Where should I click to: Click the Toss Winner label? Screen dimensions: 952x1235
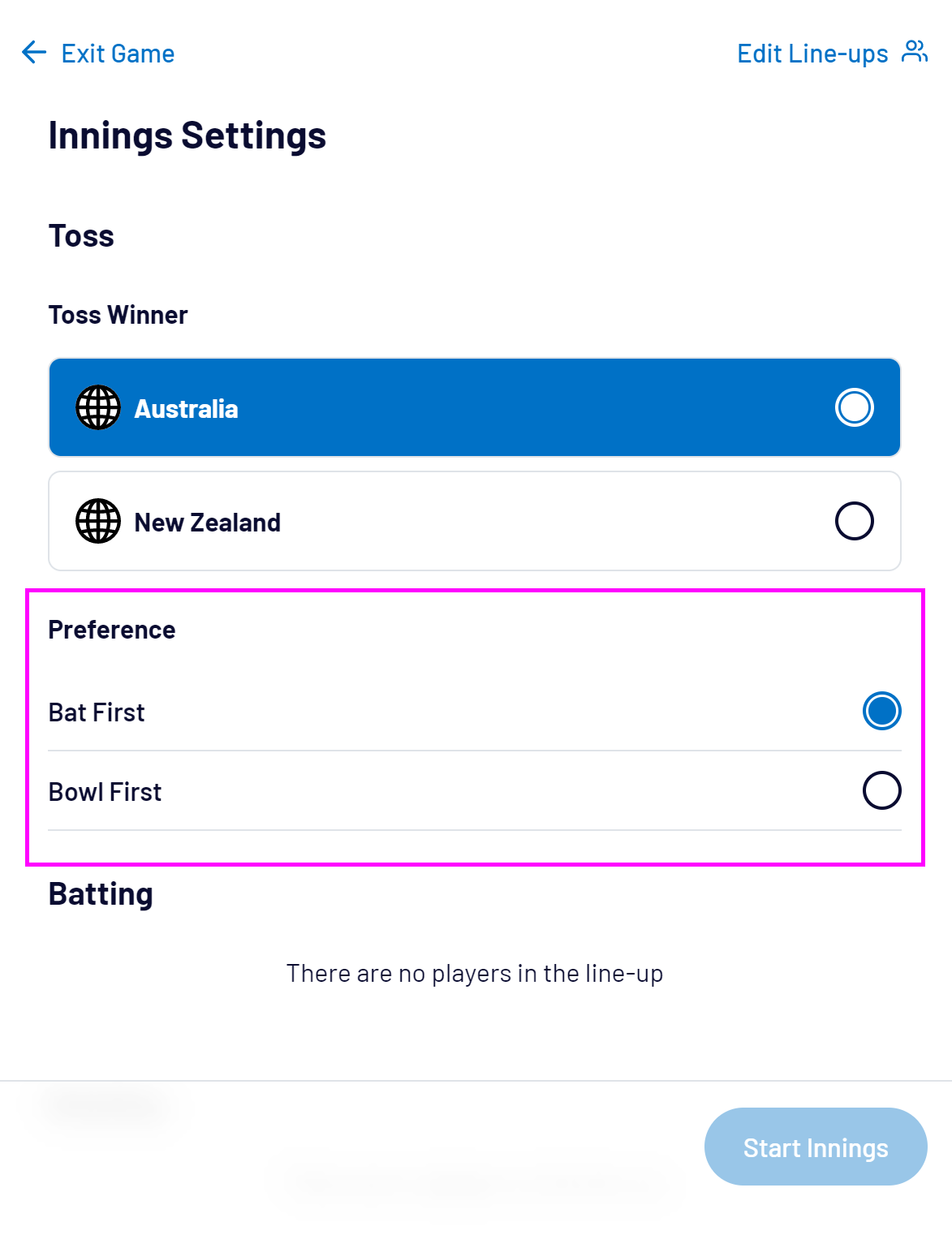coord(118,315)
